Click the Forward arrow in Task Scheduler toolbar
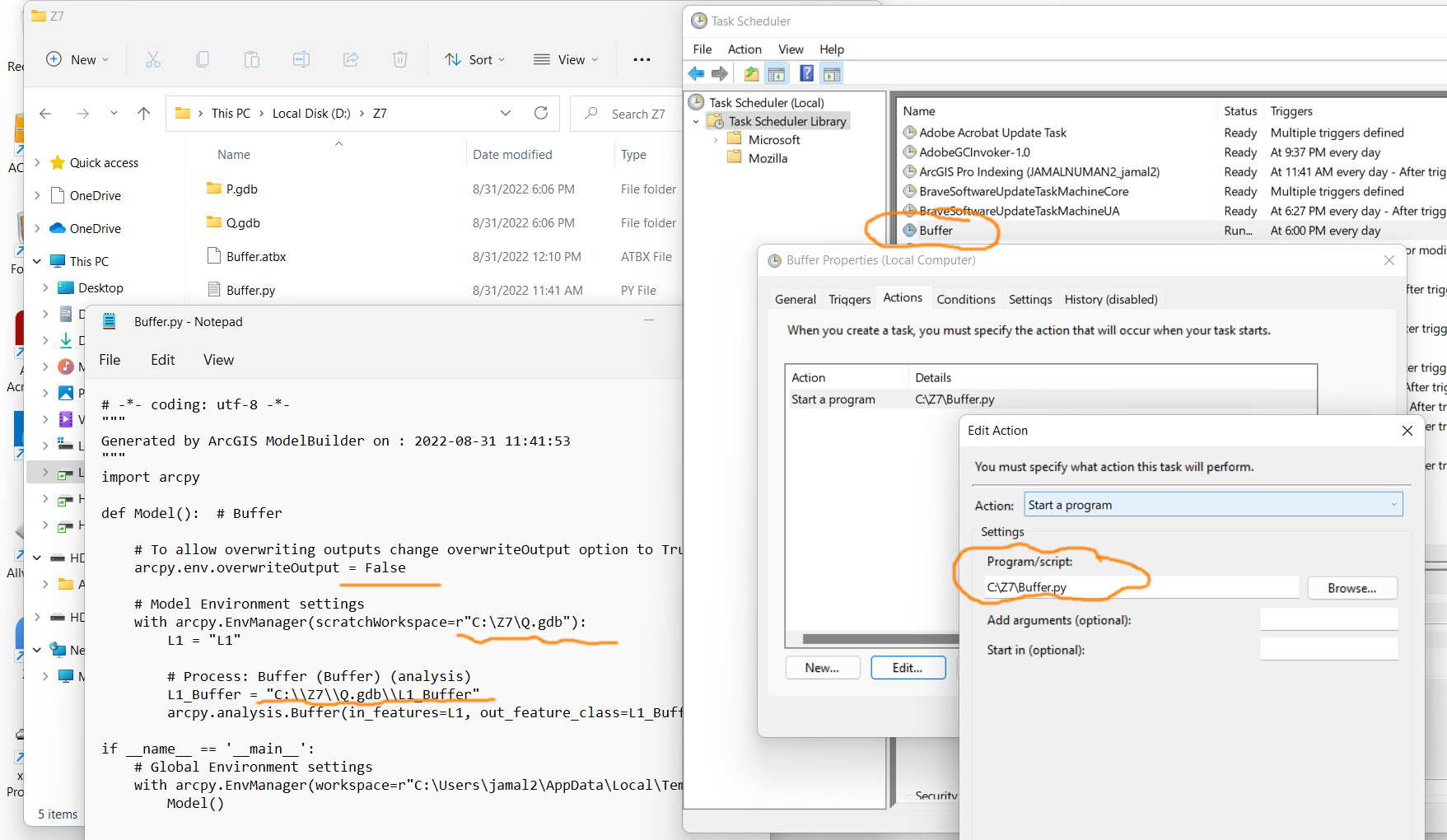 click(720, 74)
